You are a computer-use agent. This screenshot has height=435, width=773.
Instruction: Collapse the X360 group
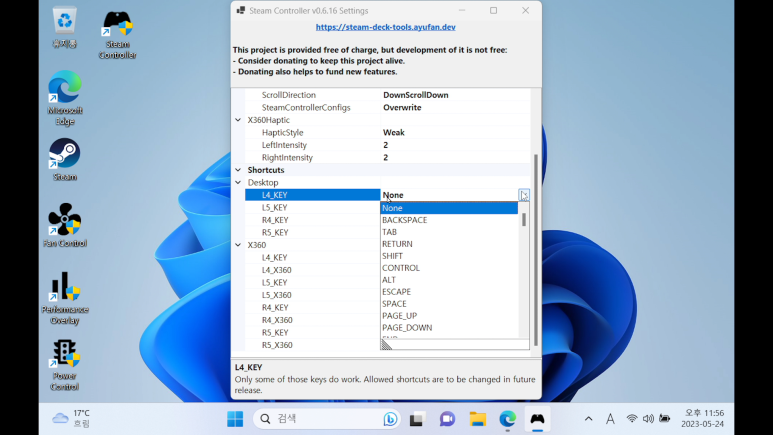[x=238, y=245]
